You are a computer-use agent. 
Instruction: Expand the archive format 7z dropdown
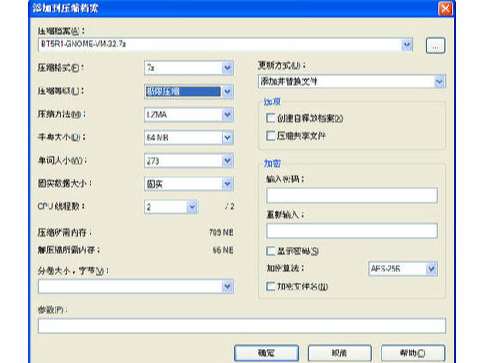coord(227,68)
